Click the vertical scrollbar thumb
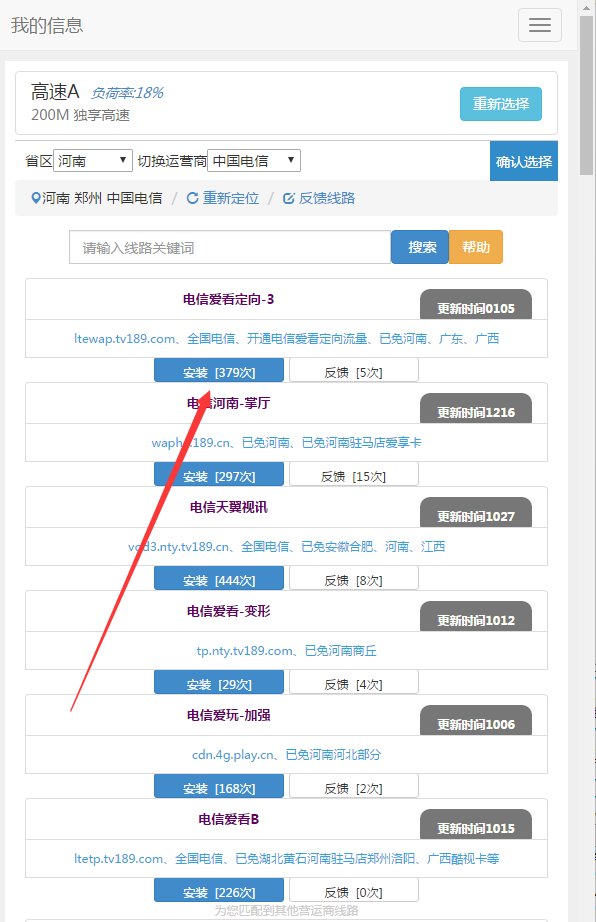 click(587, 95)
